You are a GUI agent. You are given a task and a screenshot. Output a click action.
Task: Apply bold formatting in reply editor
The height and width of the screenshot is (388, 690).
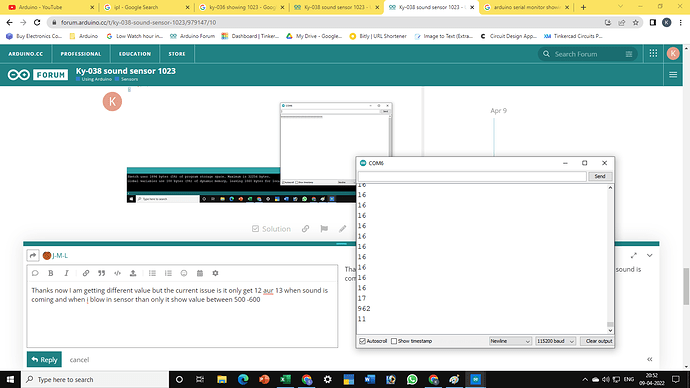[51, 273]
